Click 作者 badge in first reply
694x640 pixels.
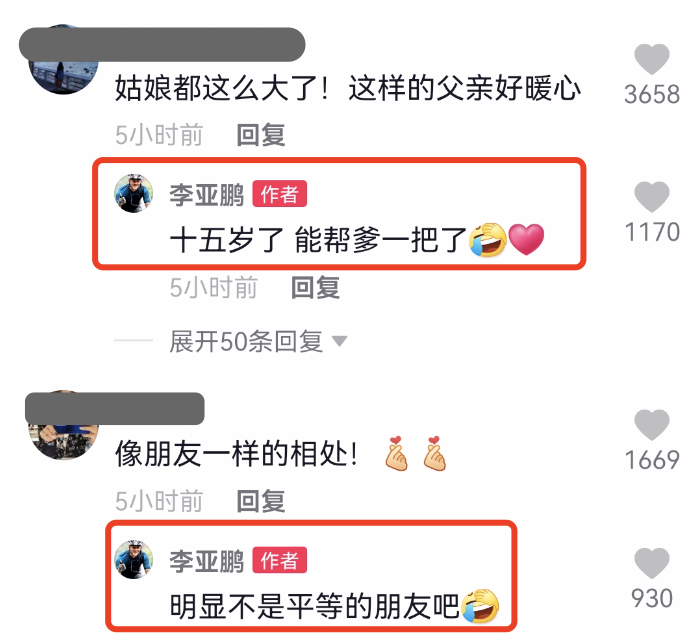[x=279, y=194]
